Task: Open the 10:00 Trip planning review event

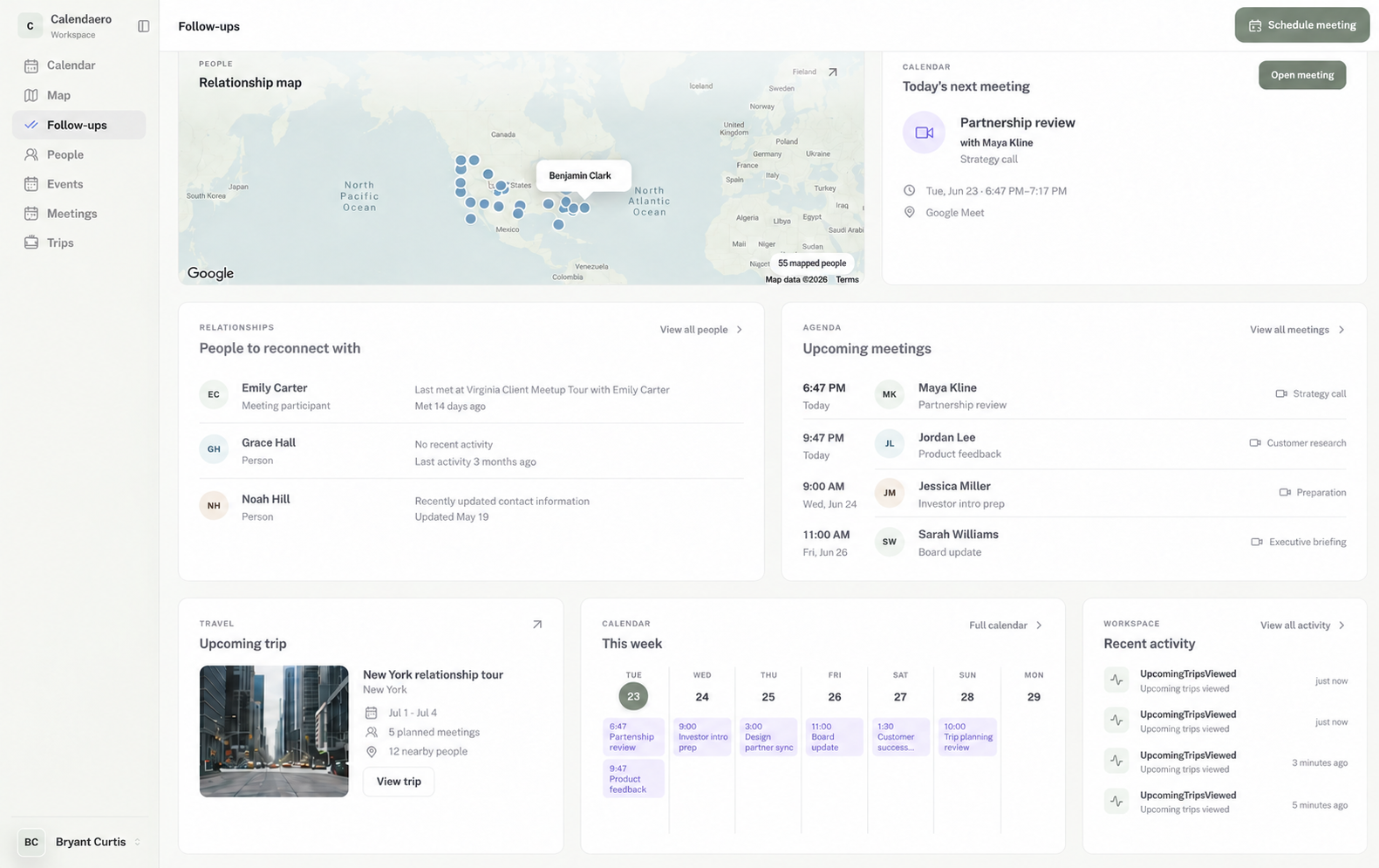Action: 967,737
